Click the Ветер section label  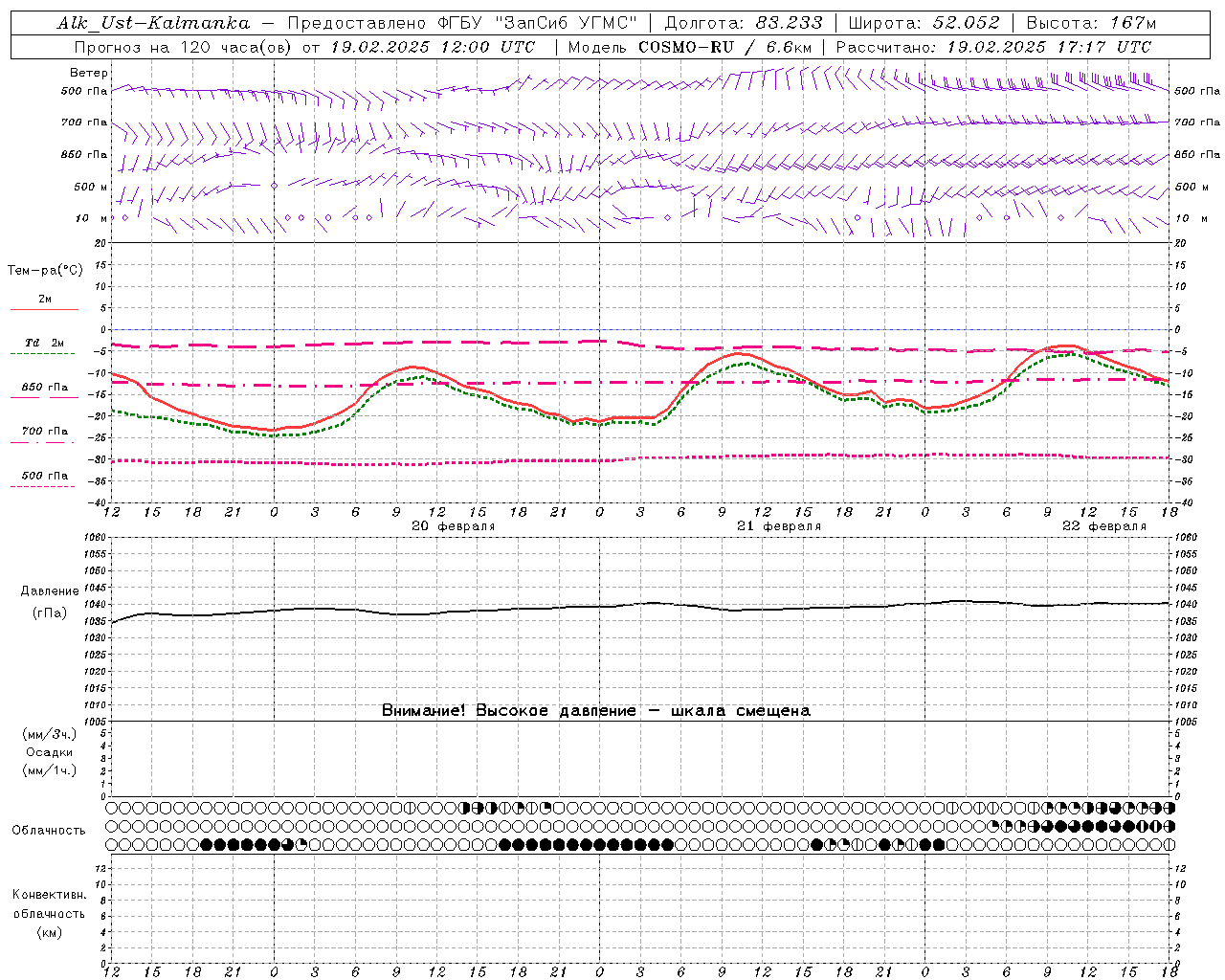pyautogui.click(x=89, y=73)
